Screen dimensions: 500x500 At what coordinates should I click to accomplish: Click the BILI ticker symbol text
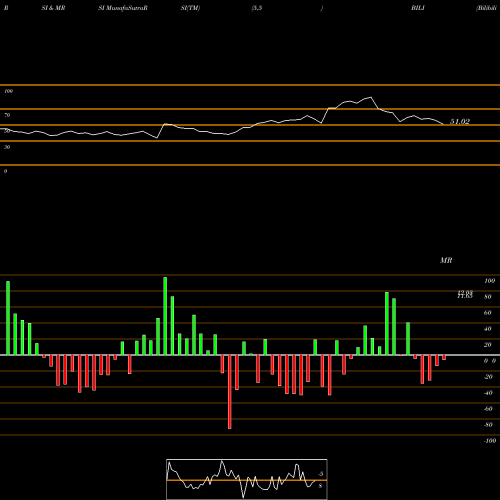pyautogui.click(x=418, y=8)
